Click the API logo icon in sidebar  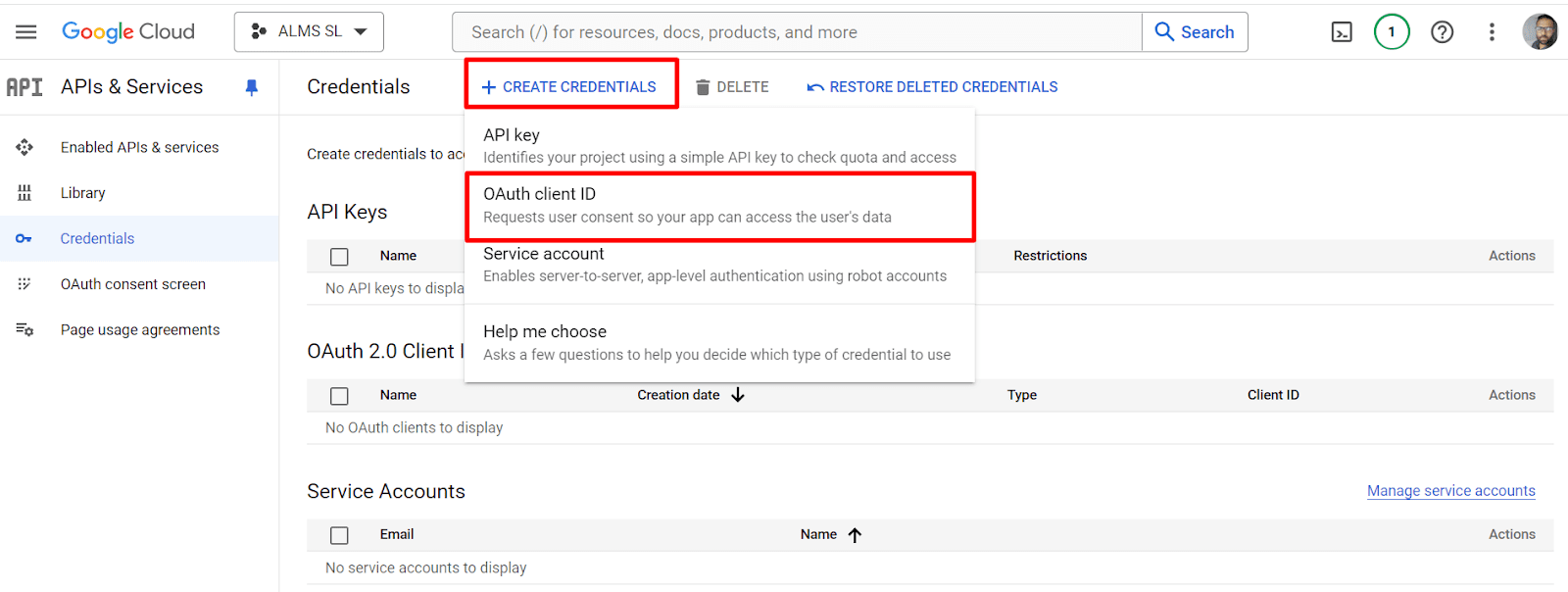(x=24, y=87)
